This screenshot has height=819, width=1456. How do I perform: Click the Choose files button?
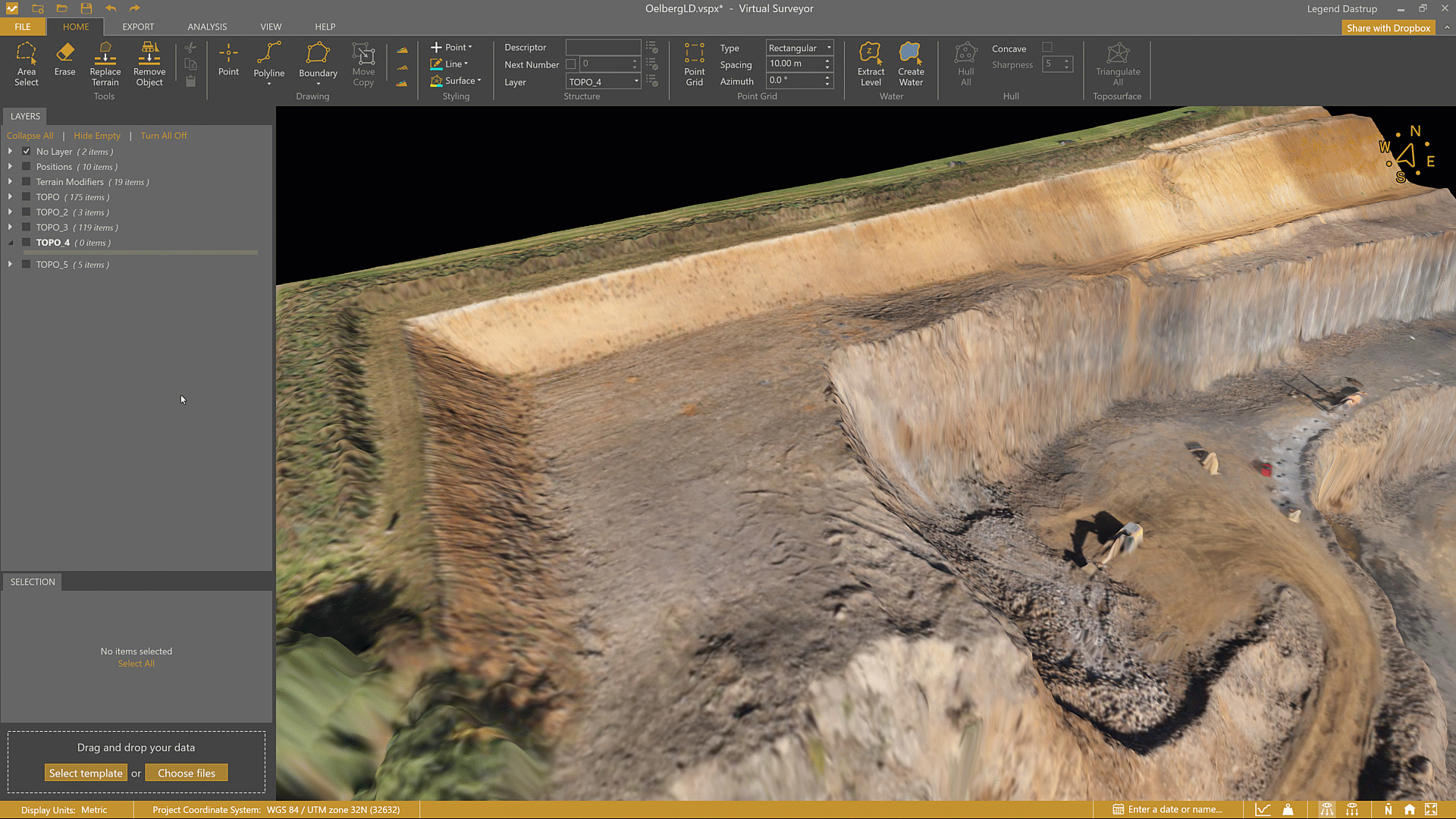[x=187, y=773]
